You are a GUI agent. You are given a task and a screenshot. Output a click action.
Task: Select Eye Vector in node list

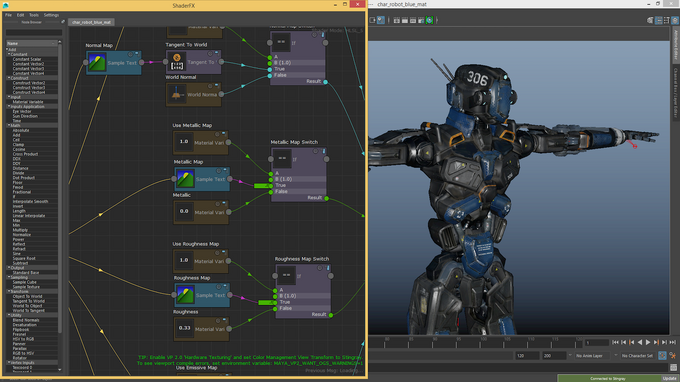(22, 111)
